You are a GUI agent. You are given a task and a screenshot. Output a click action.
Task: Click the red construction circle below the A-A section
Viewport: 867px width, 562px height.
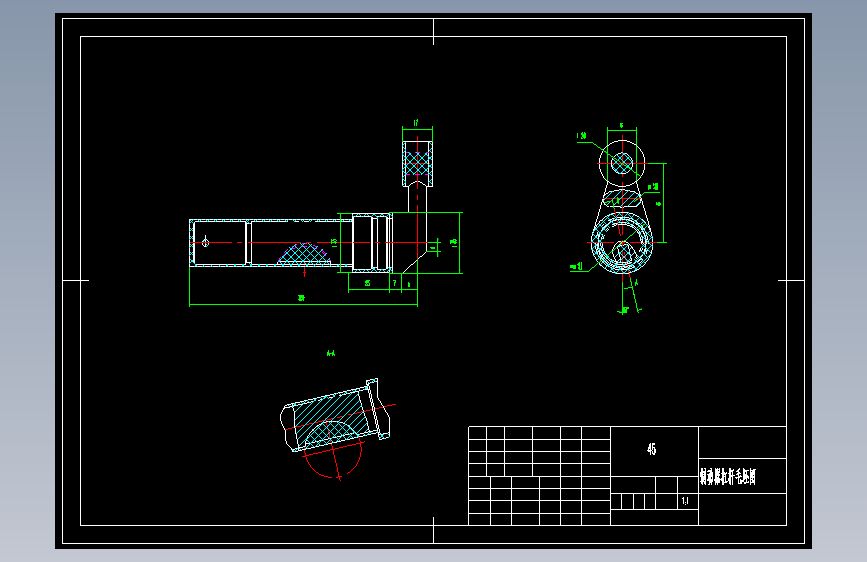(333, 449)
